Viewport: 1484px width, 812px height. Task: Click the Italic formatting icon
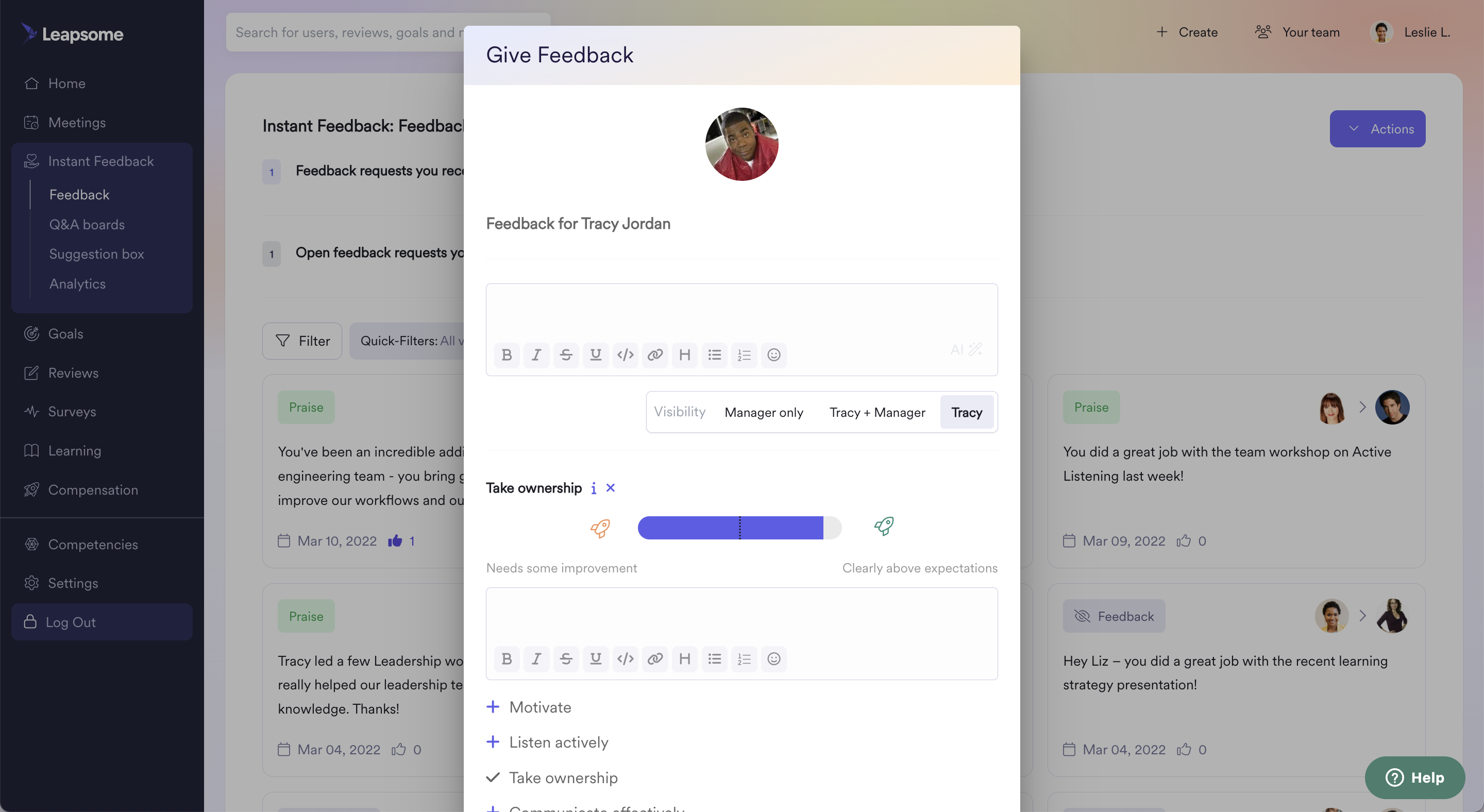[536, 355]
